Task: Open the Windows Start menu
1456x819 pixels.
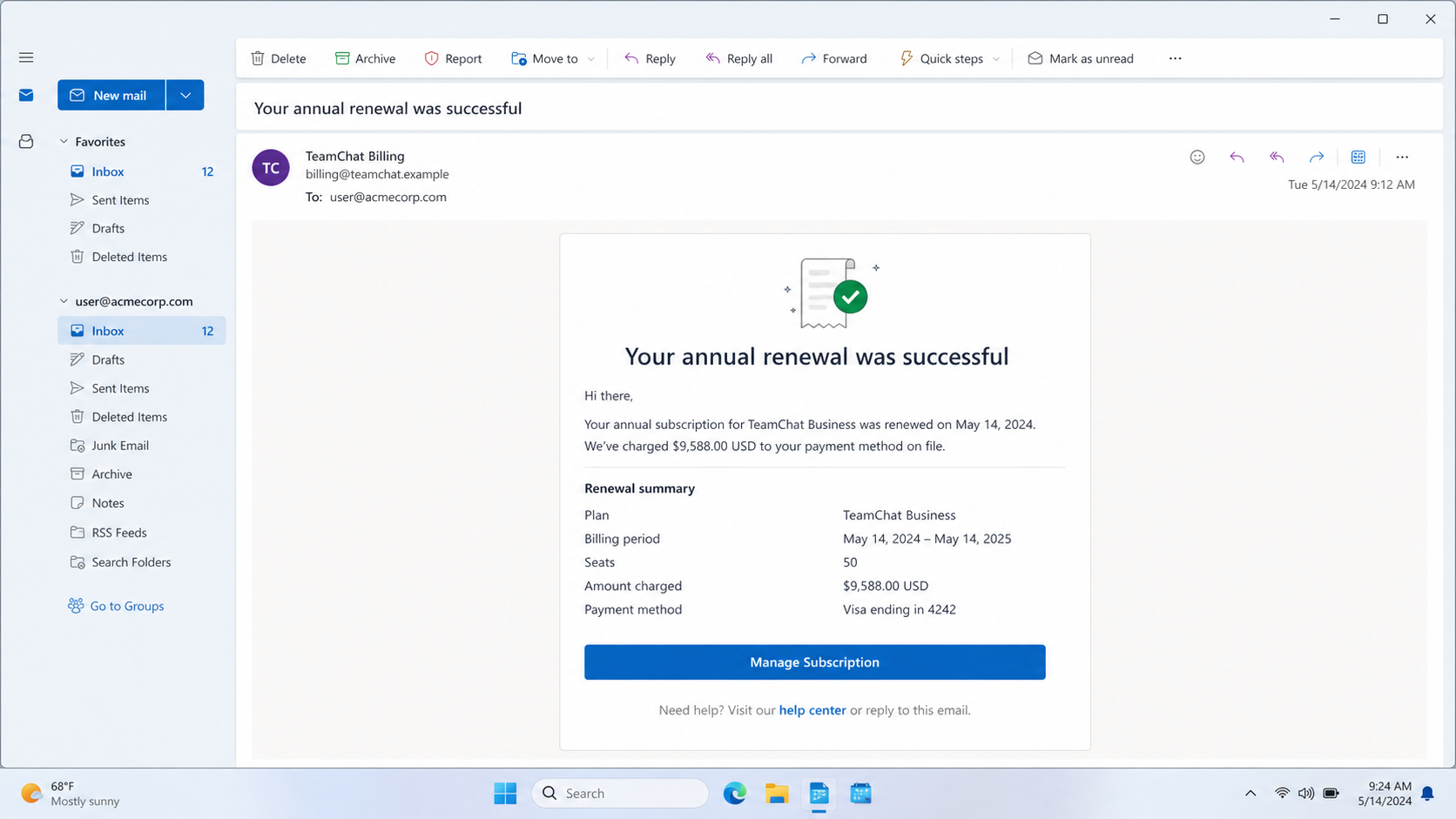Action: 505,793
